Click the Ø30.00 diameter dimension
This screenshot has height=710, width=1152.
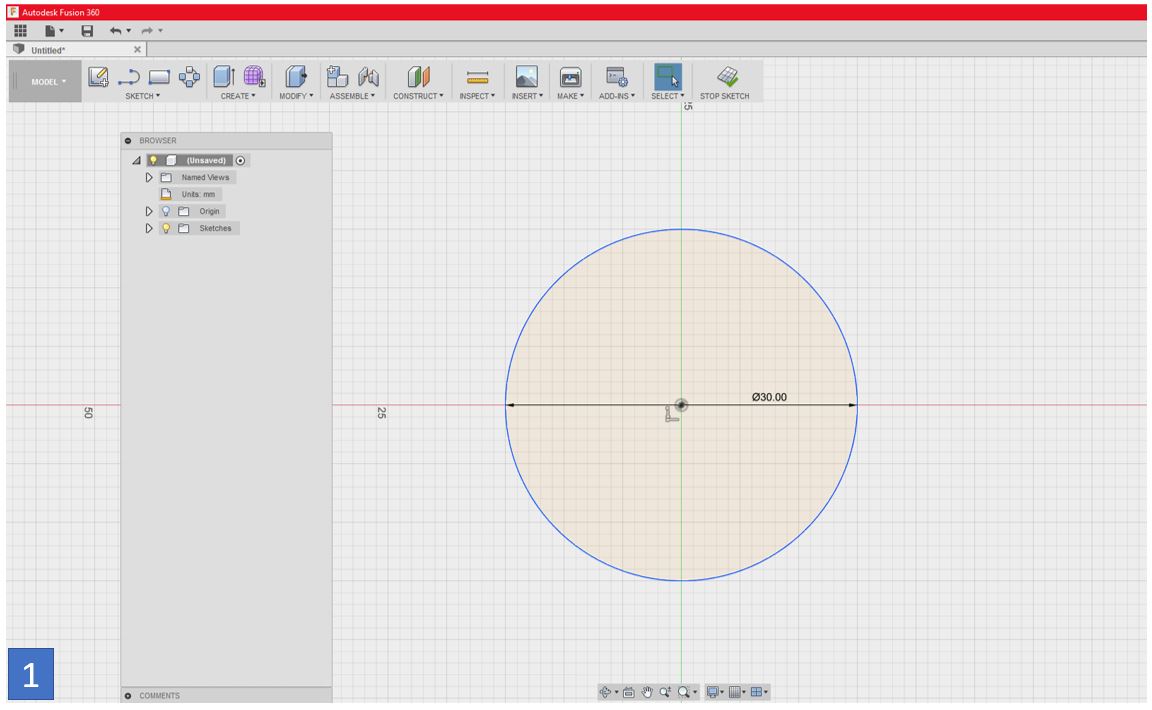pos(769,397)
